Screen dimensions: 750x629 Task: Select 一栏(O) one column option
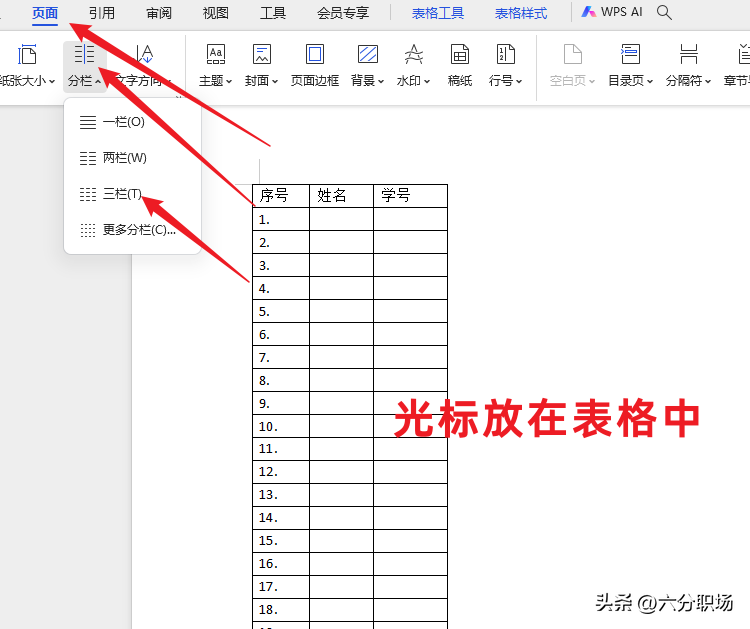[132, 122]
